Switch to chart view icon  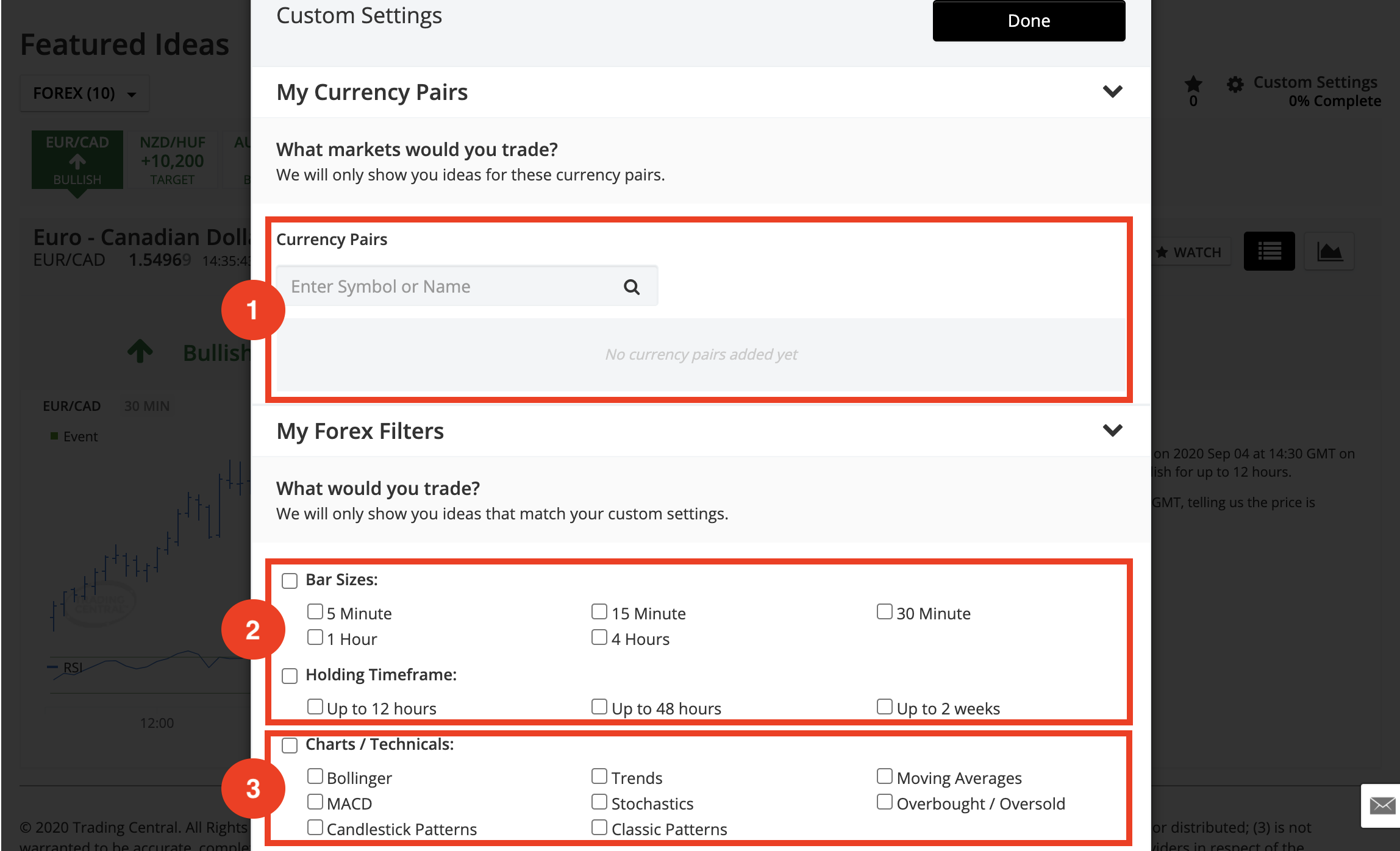[1329, 251]
